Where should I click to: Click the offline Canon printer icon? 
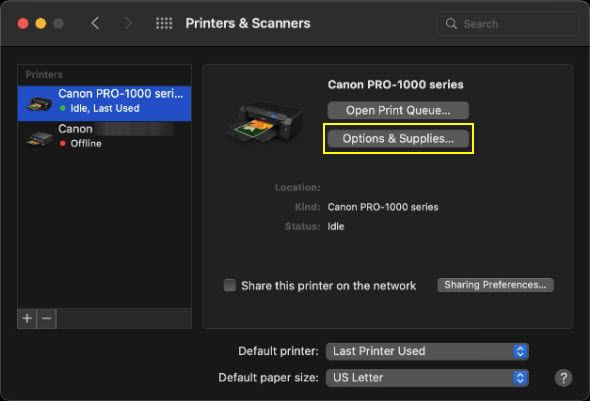pos(39,138)
